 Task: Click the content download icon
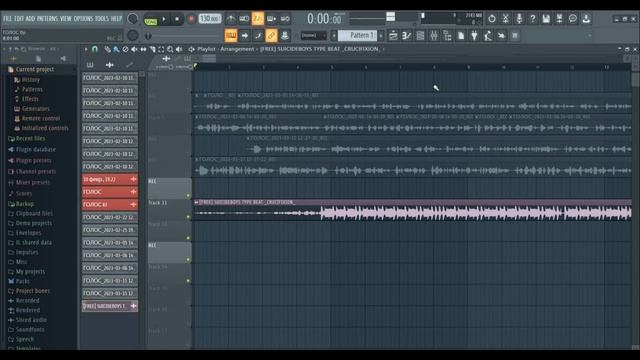pyautogui.click(x=586, y=19)
